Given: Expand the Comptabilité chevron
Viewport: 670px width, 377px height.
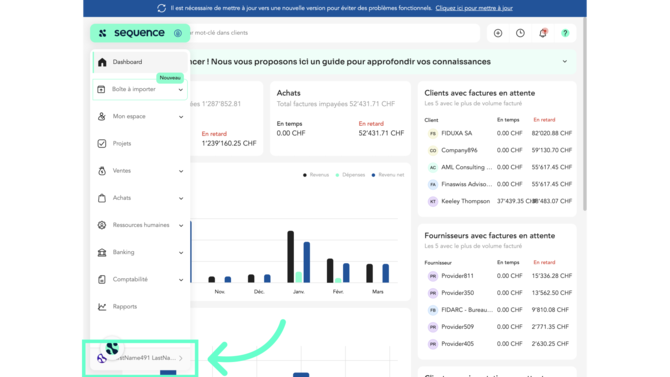Looking at the screenshot, I should click(181, 280).
